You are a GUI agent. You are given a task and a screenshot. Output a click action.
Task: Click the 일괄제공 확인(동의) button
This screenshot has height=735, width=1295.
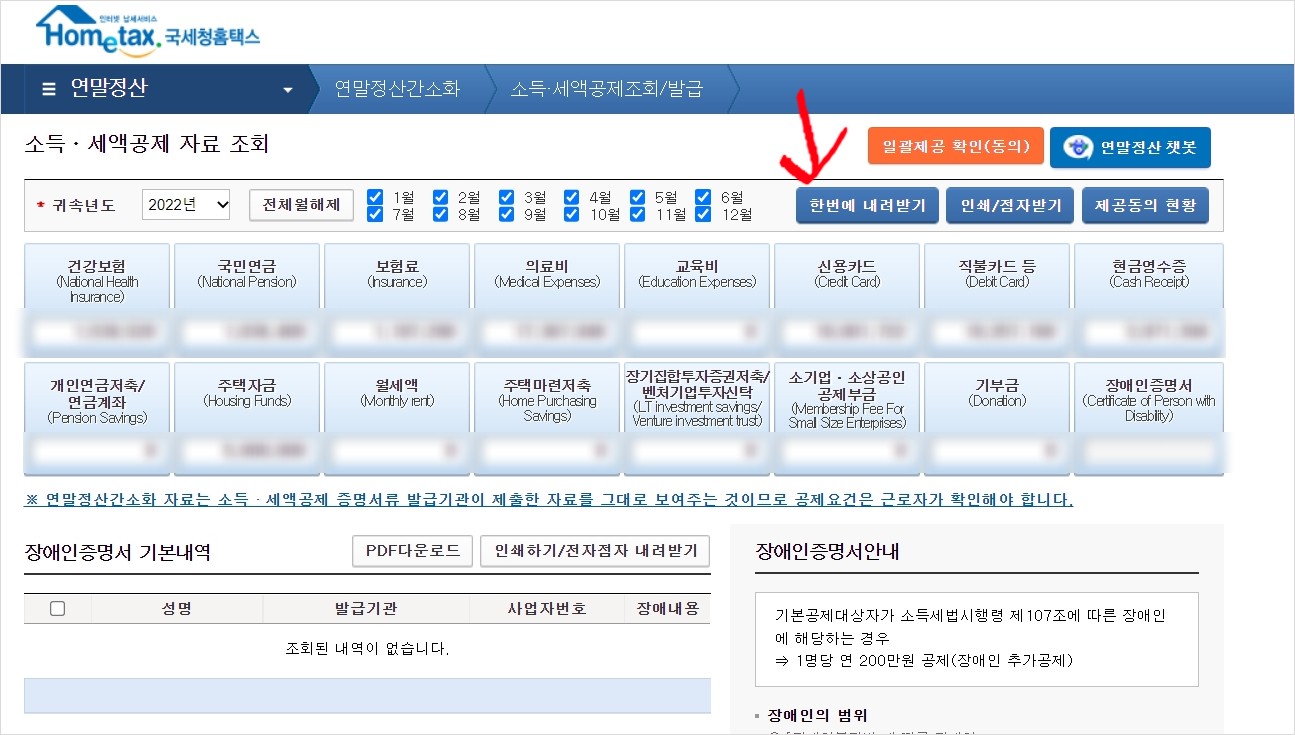click(956, 145)
